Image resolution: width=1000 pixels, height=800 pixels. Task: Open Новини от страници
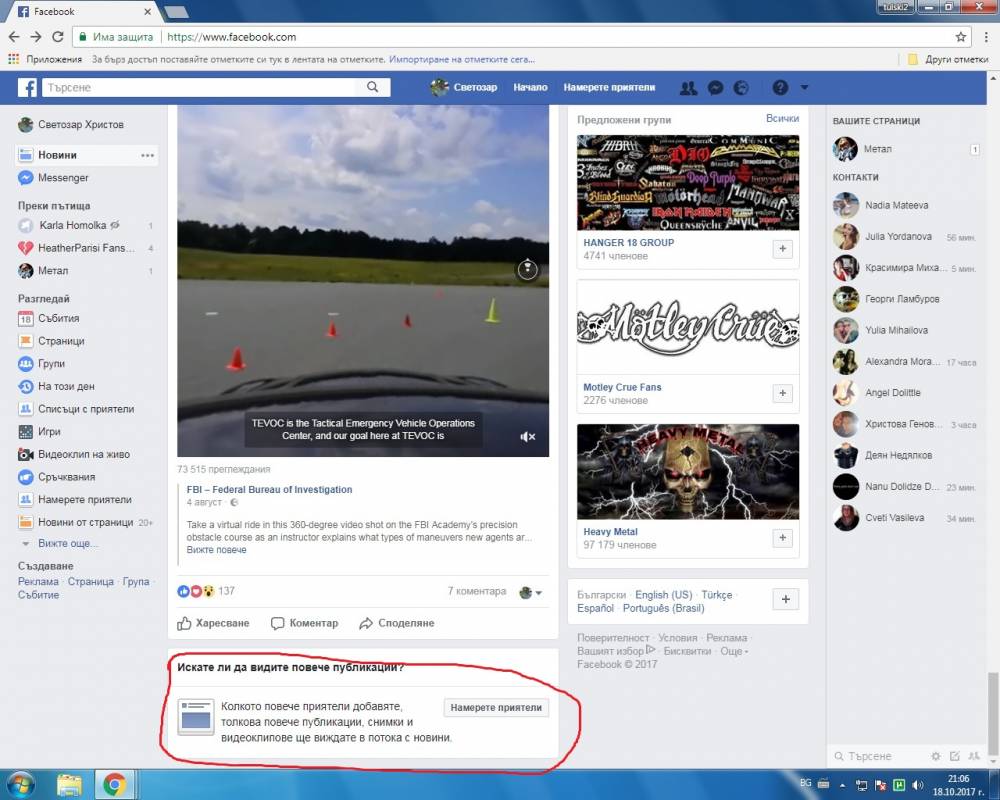pos(85,522)
